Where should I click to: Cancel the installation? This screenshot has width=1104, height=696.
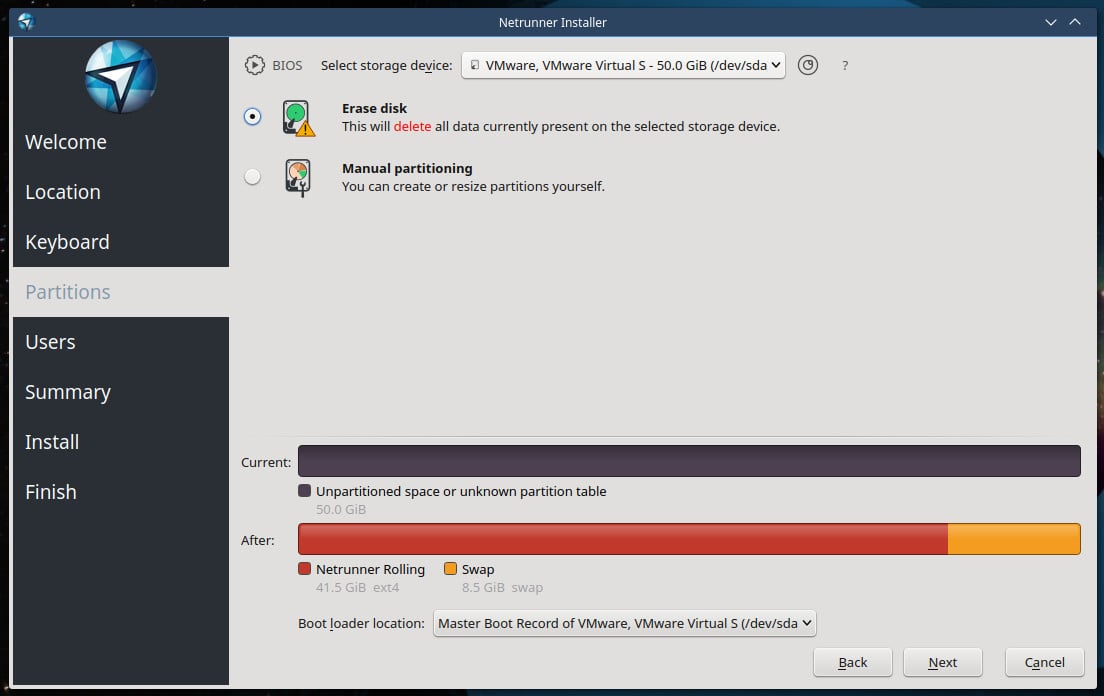tap(1045, 662)
